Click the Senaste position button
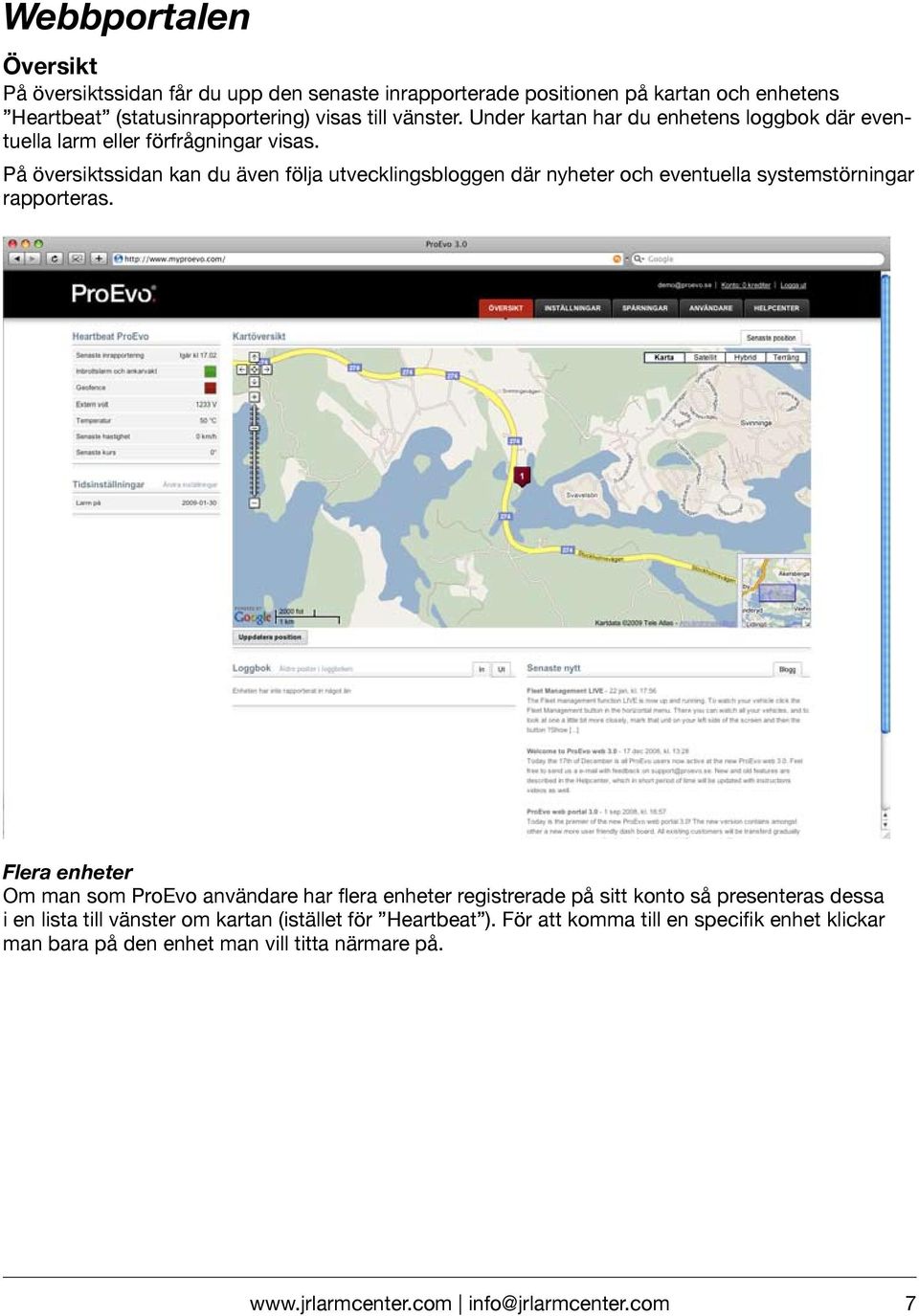The image size is (919, 1316). (772, 338)
